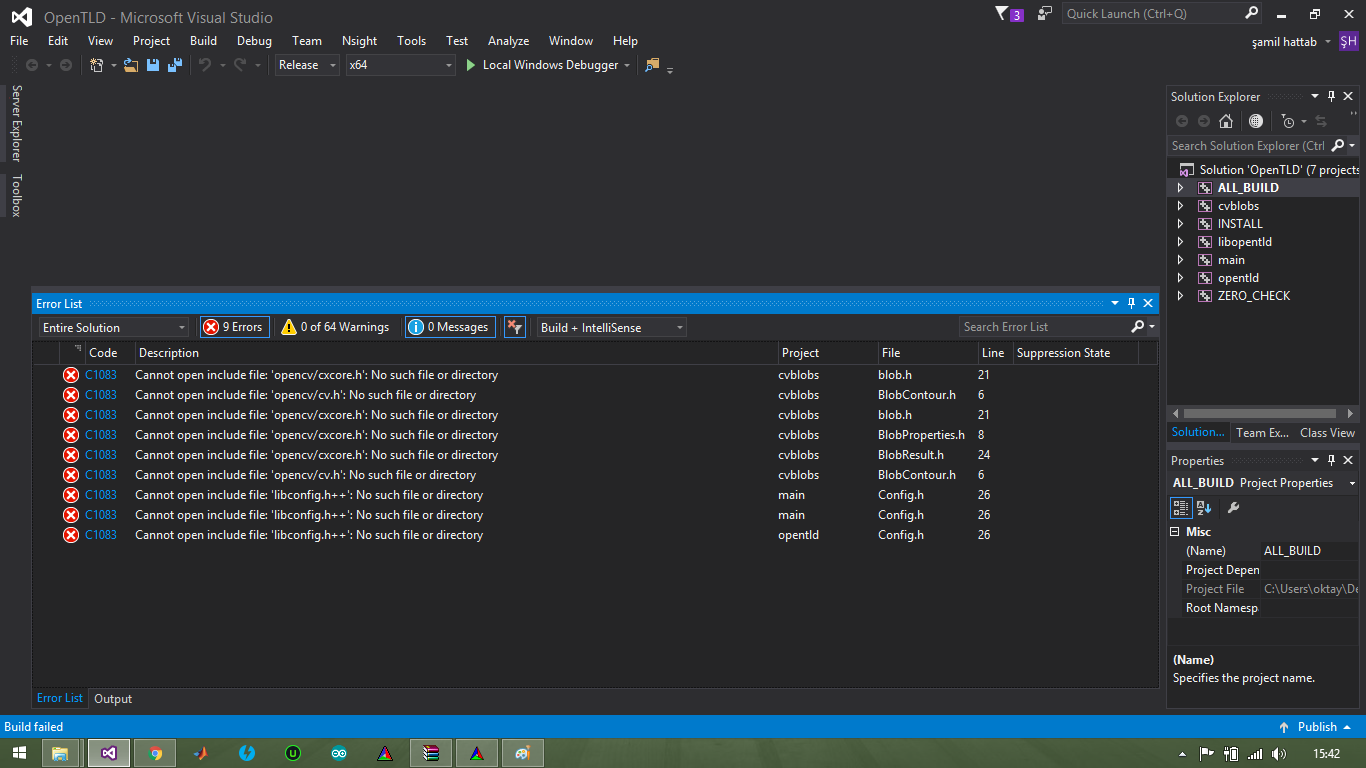Click the Alphabetical sort icon in Properties
This screenshot has height=768, width=1366.
[1204, 508]
